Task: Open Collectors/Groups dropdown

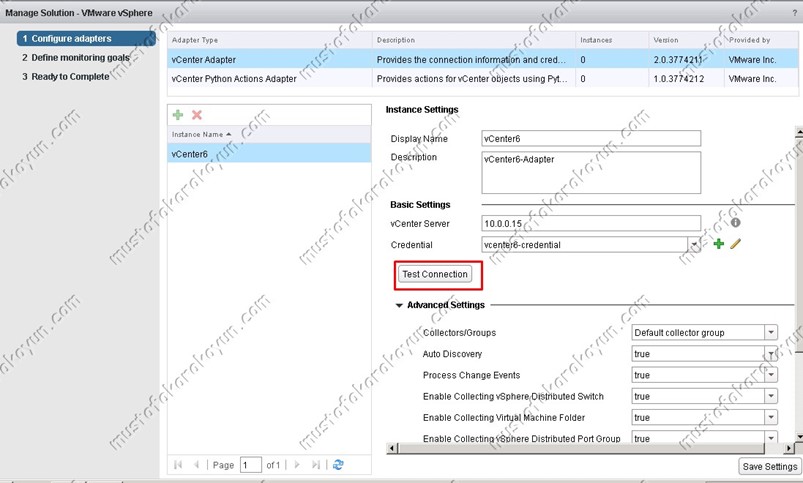Action: click(771, 332)
